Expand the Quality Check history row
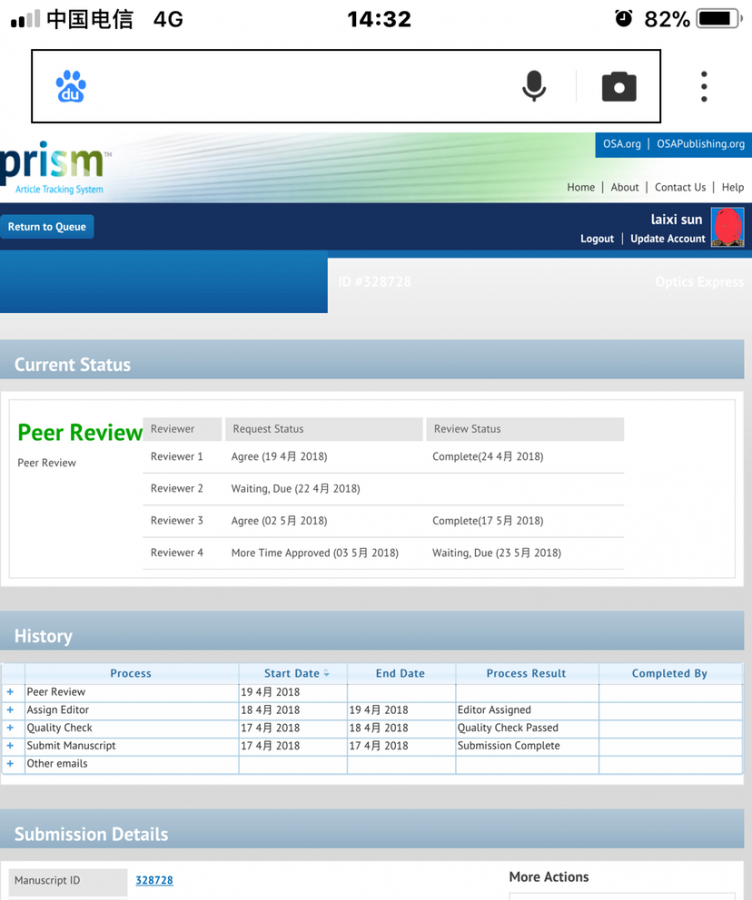752x900 pixels. pos(11,728)
